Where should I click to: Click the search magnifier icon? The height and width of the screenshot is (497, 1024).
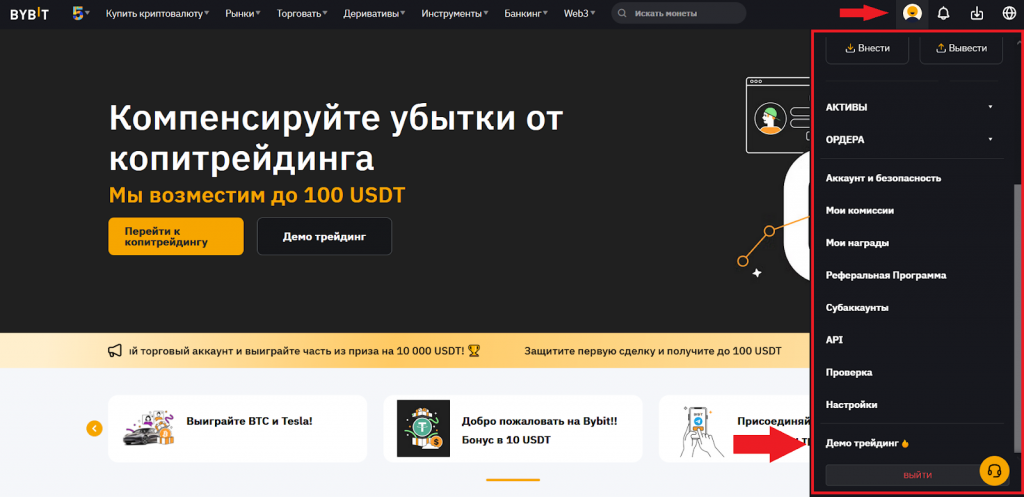(x=622, y=13)
